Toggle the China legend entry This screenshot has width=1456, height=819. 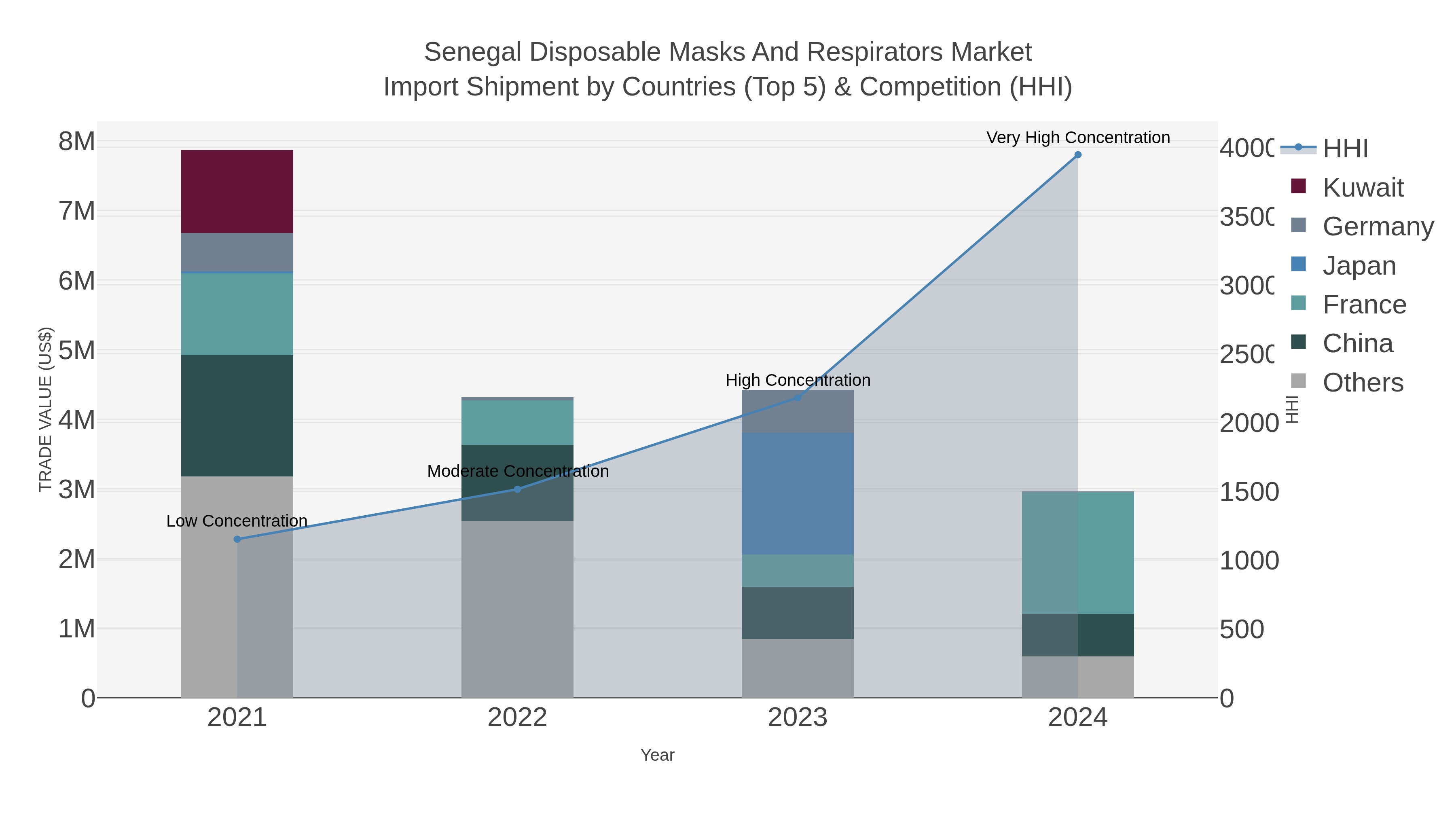(1342, 343)
